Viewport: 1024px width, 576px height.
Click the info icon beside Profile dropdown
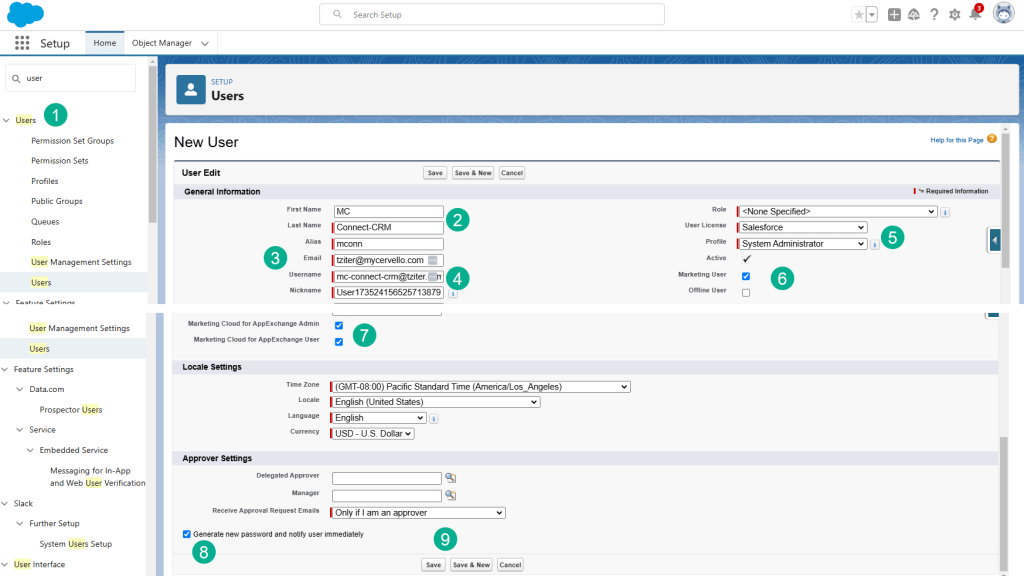coord(875,244)
